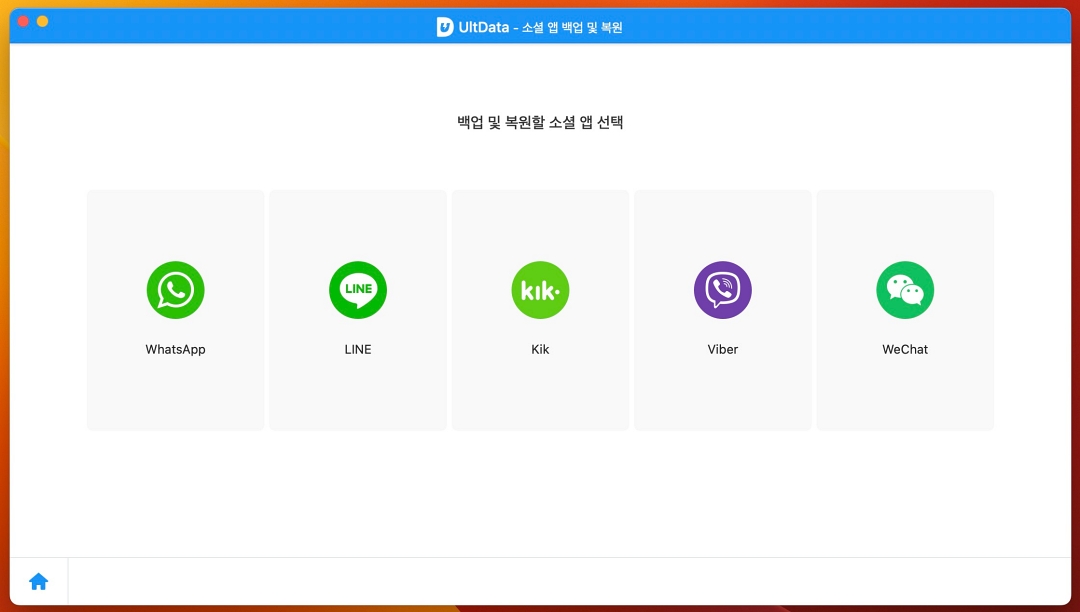Click the WeChat label text

905,349
